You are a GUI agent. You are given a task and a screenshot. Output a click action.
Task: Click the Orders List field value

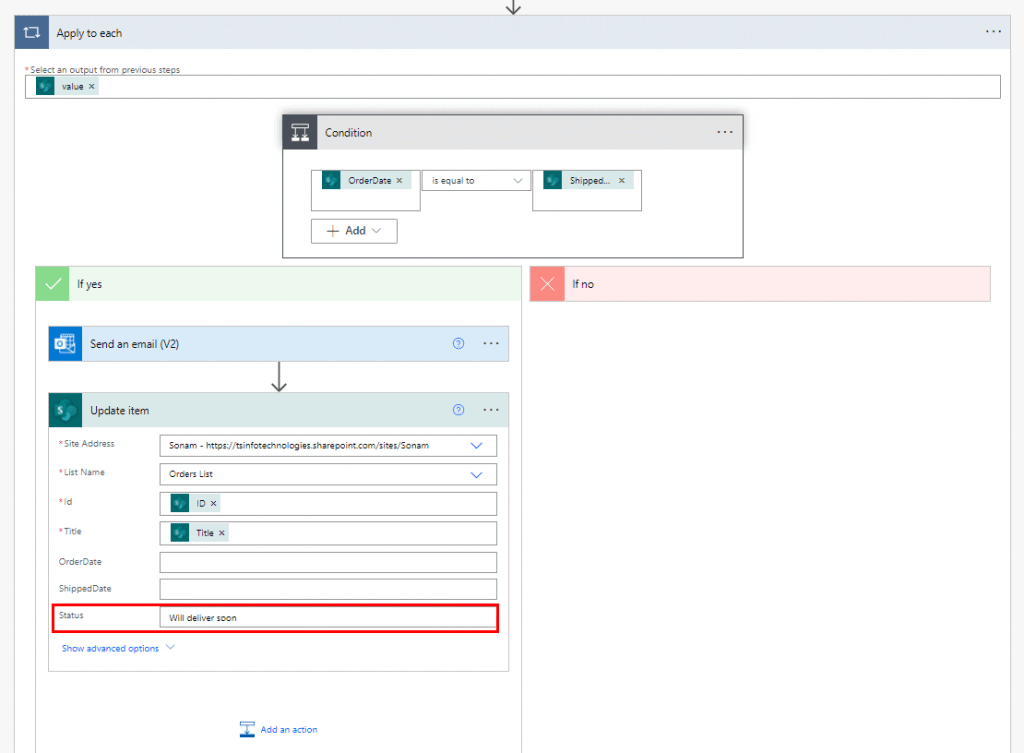(191, 474)
